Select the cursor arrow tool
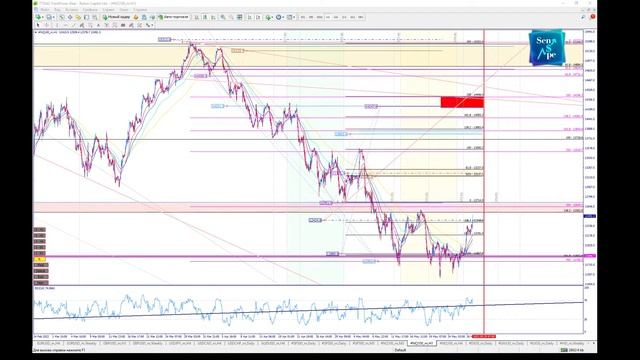640x360 pixels. (38, 25)
